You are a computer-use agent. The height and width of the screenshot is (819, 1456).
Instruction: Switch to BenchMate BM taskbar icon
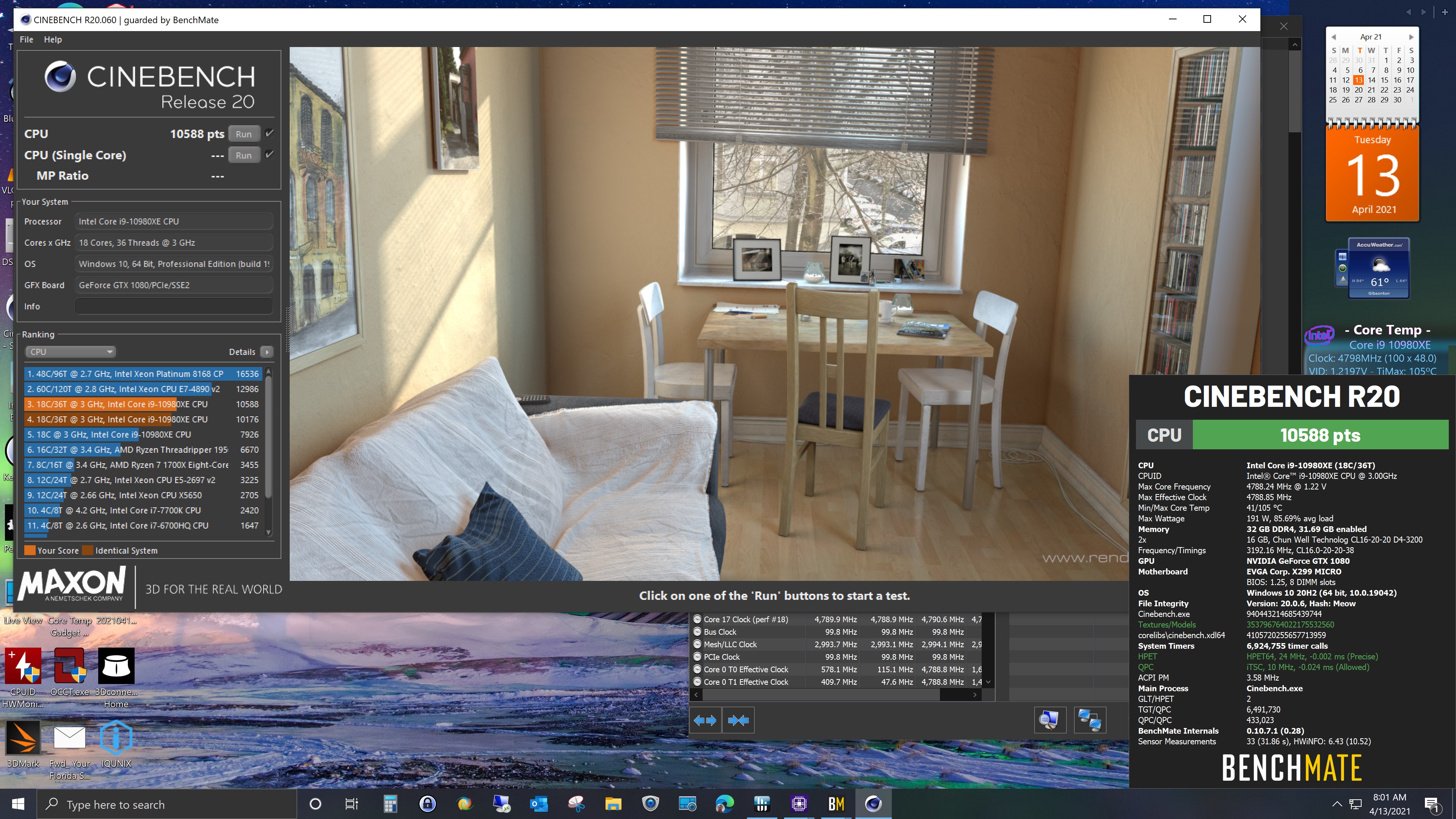click(x=836, y=804)
